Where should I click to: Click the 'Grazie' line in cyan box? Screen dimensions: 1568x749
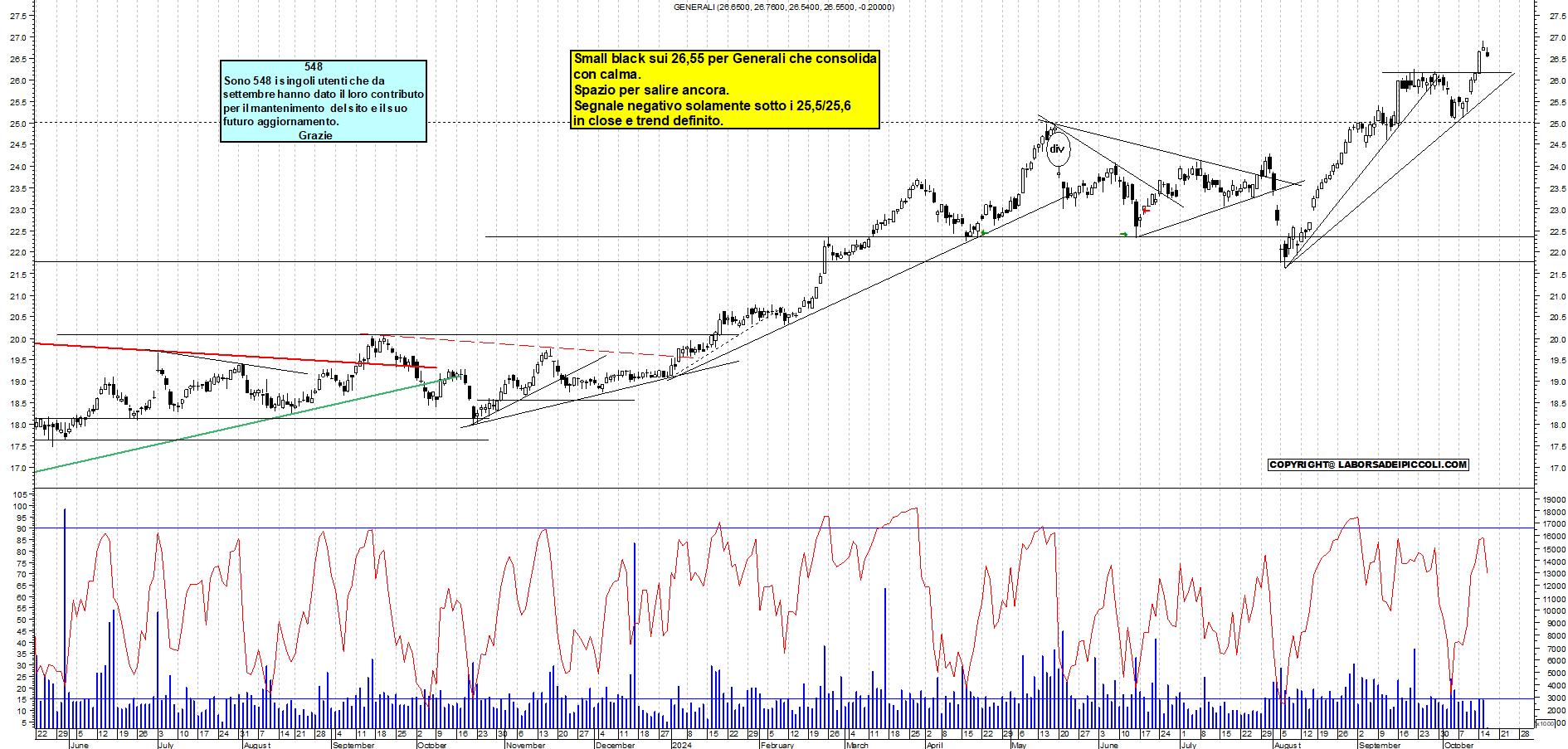[x=315, y=135]
